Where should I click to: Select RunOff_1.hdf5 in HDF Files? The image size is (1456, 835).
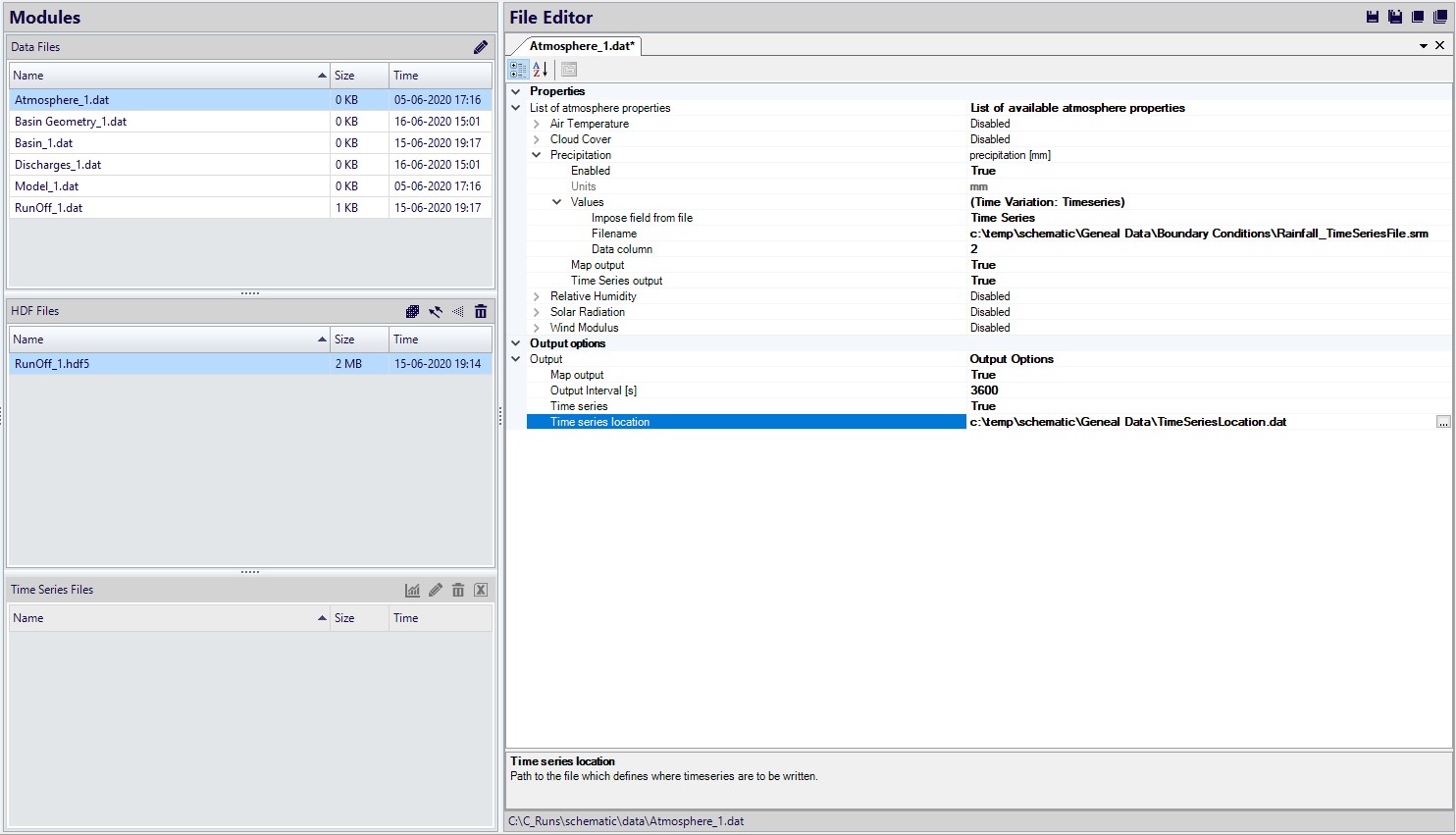250,364
